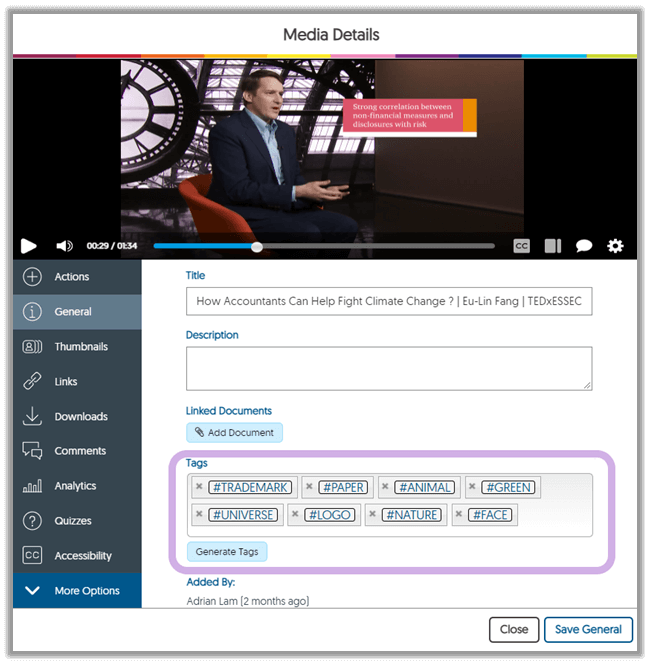Go to the Downloads section
Image resolution: width=650 pixels, height=665 pixels.
(x=80, y=417)
